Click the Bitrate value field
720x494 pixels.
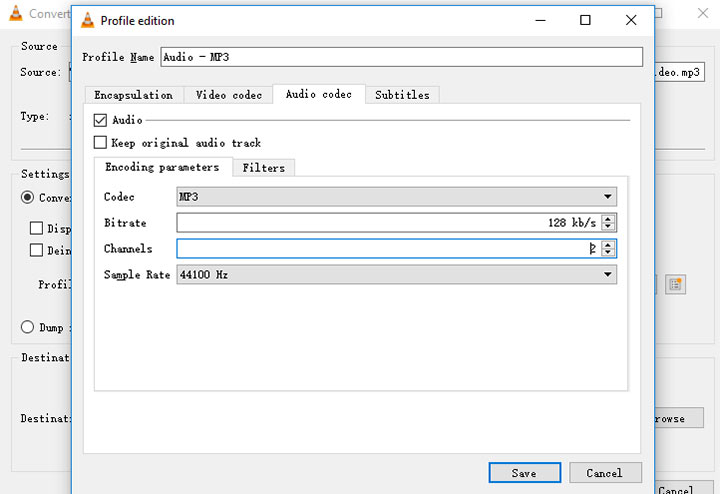[x=389, y=223]
